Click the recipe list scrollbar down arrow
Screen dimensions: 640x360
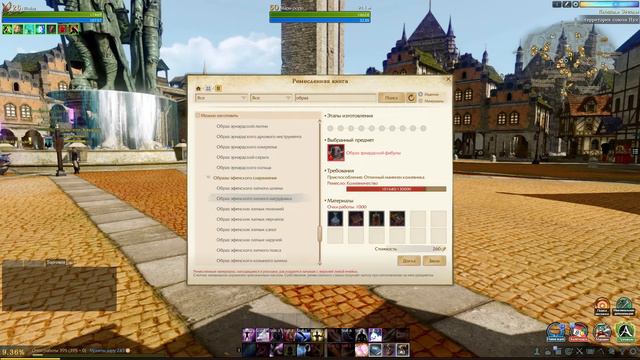[x=320, y=264]
